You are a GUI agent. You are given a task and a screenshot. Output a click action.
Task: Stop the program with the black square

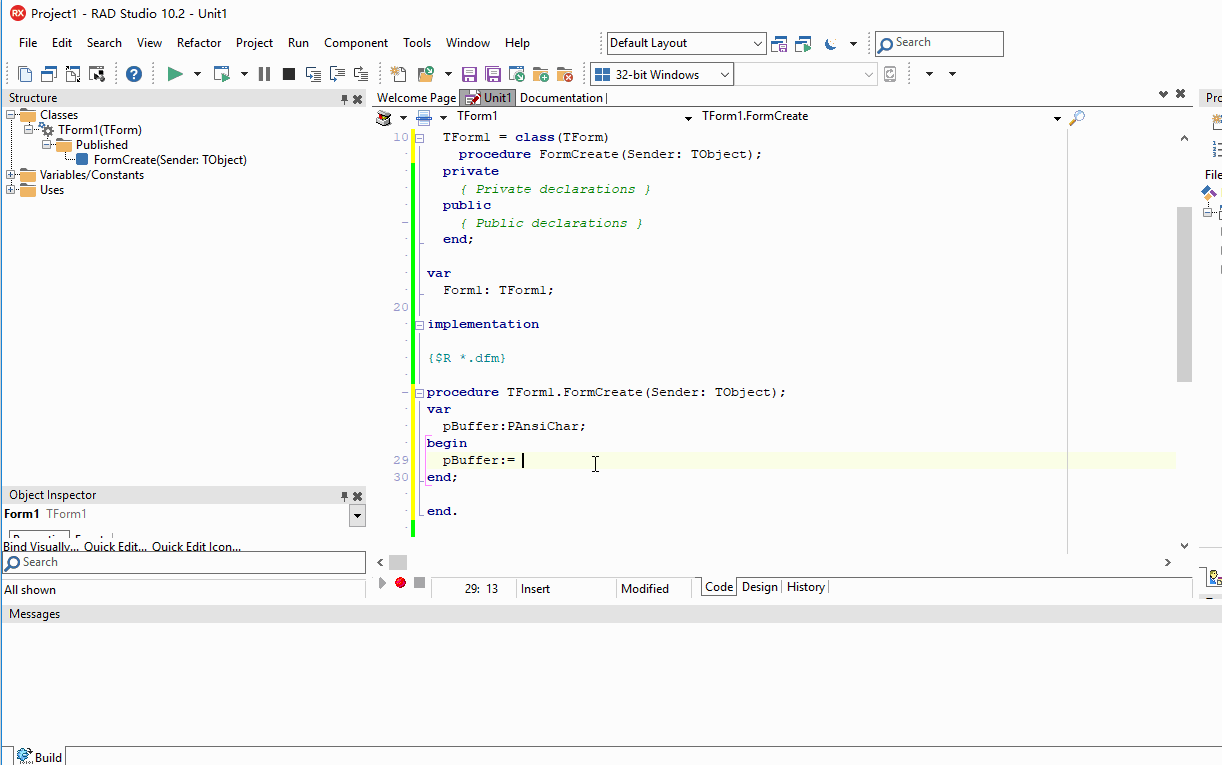pos(288,74)
